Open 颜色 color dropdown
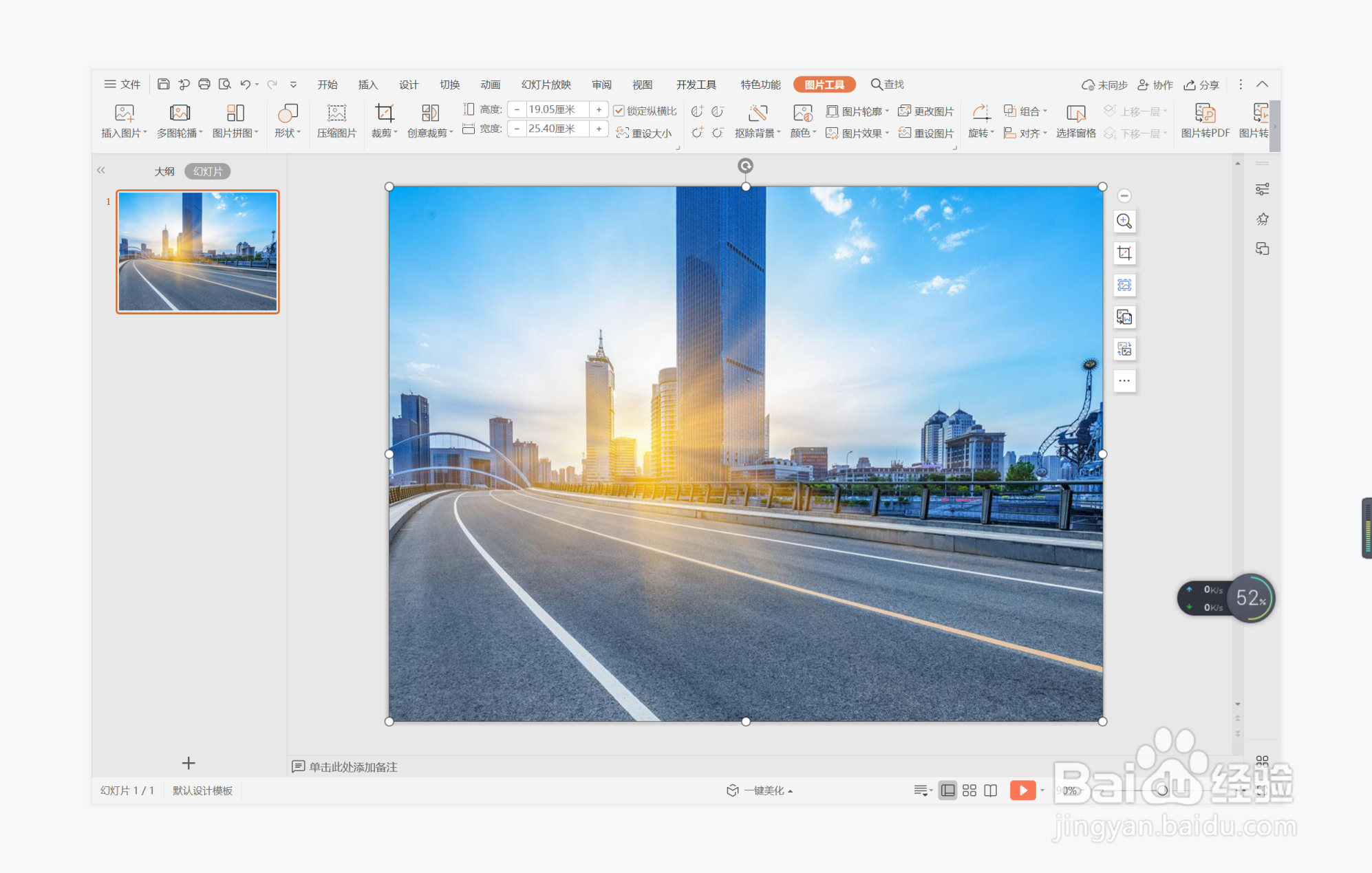This screenshot has width=1372, height=873. pos(803,121)
